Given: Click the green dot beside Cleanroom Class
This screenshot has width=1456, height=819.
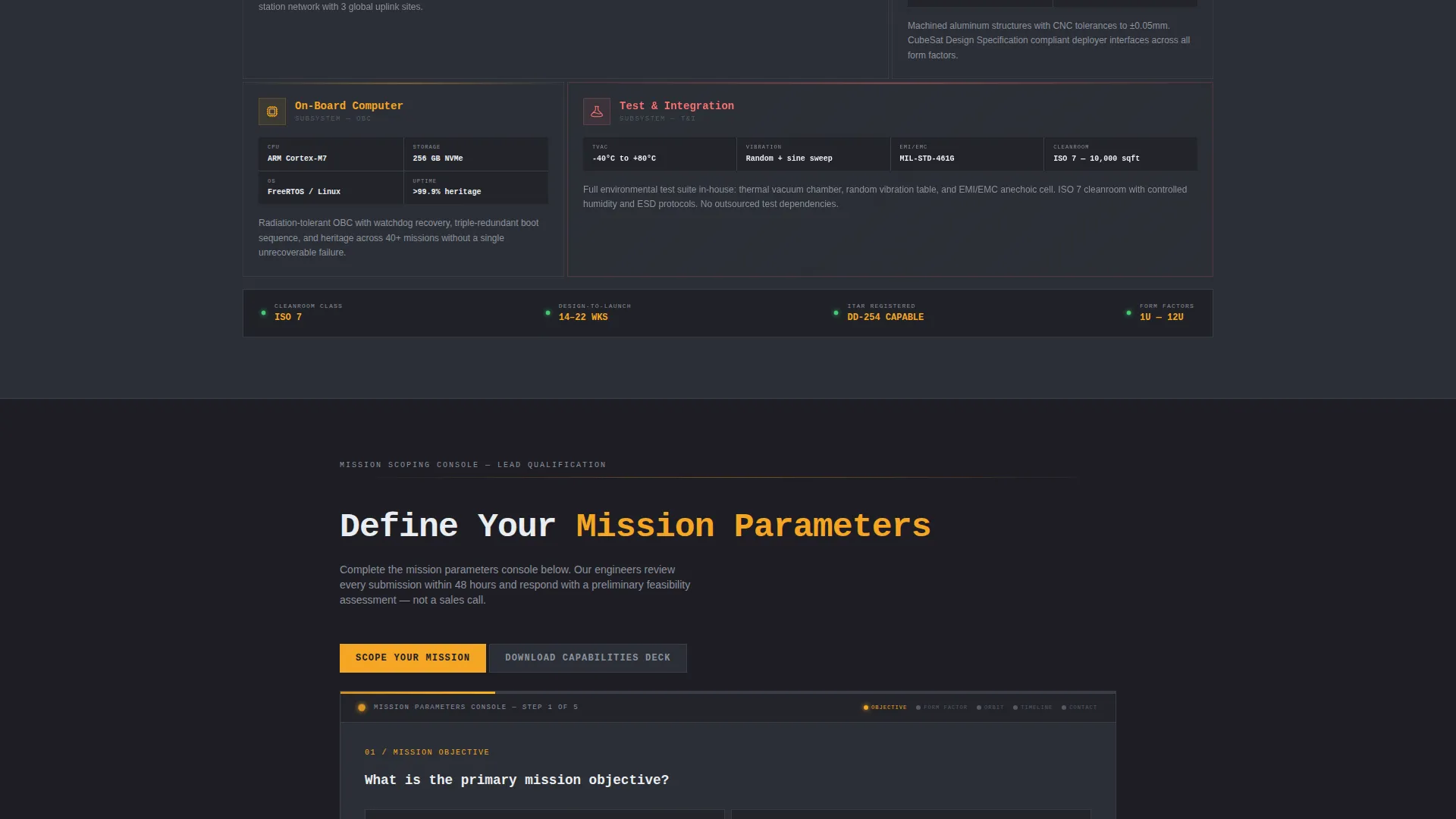Looking at the screenshot, I should pos(263,312).
